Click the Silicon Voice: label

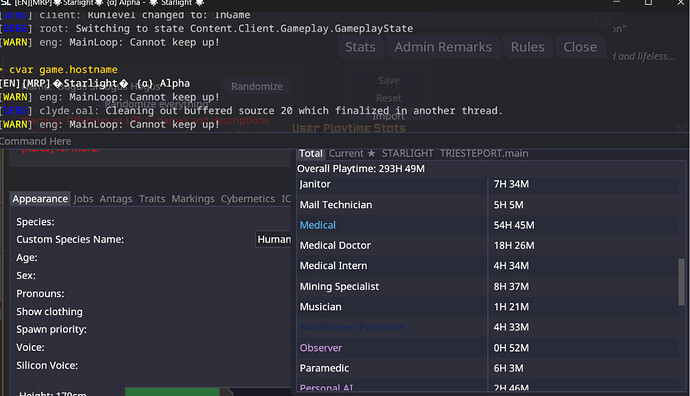[x=47, y=366]
